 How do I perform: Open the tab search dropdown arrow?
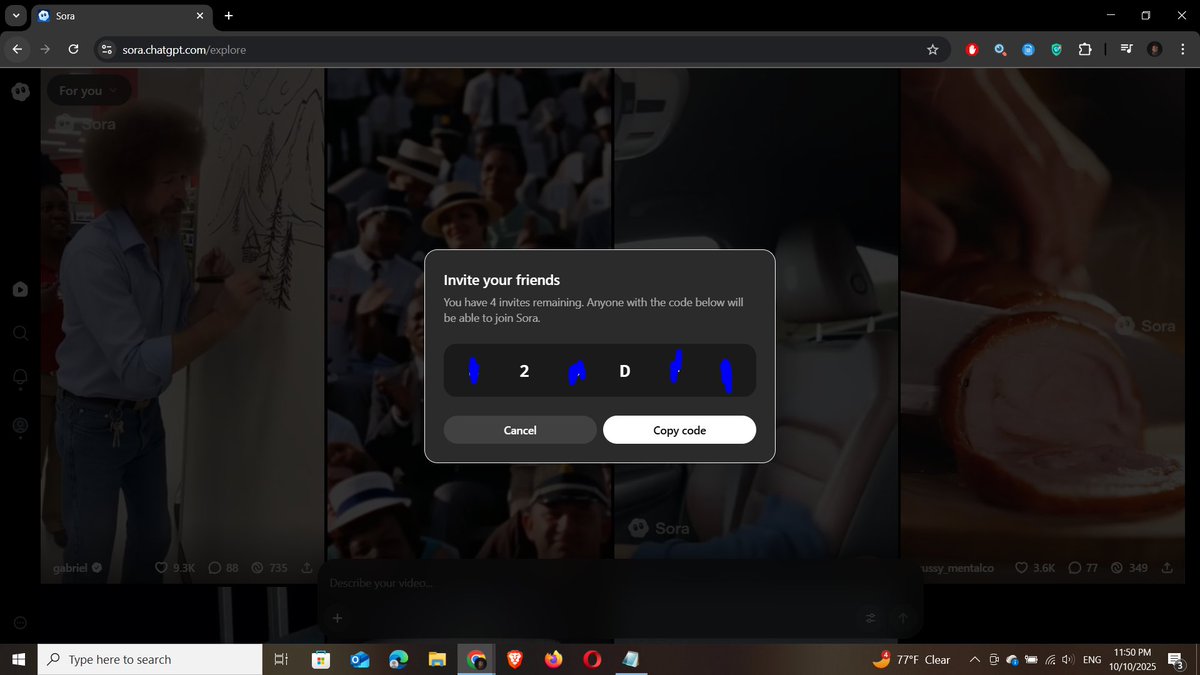click(16, 16)
